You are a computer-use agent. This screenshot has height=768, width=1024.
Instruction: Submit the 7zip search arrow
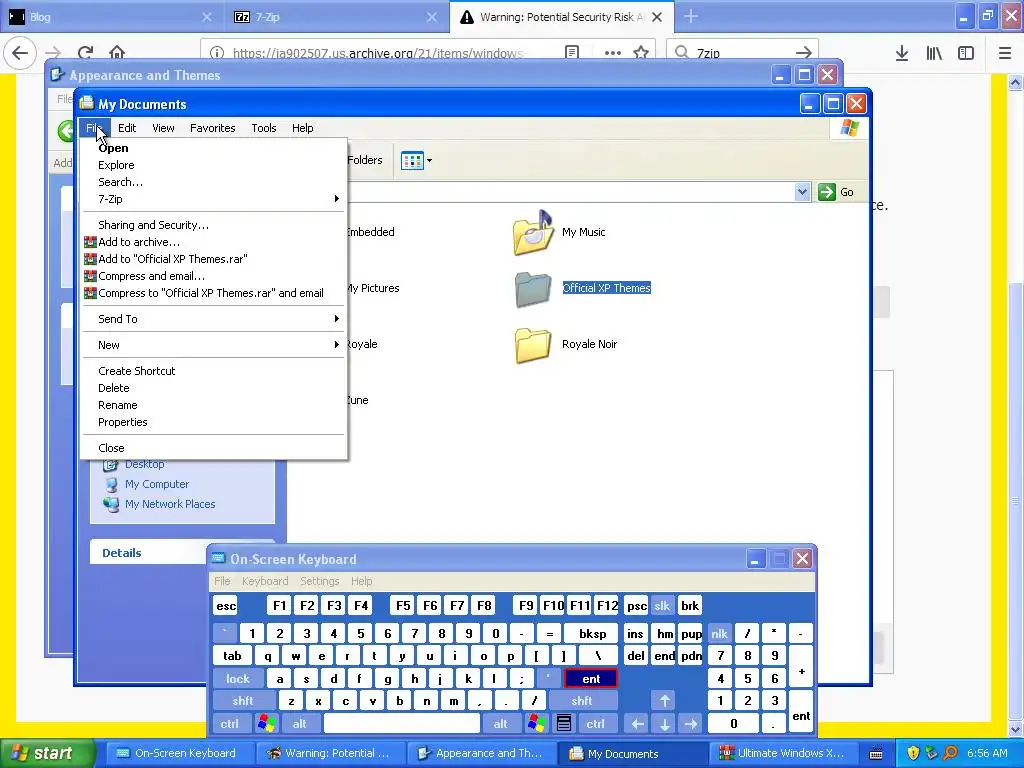pos(804,53)
